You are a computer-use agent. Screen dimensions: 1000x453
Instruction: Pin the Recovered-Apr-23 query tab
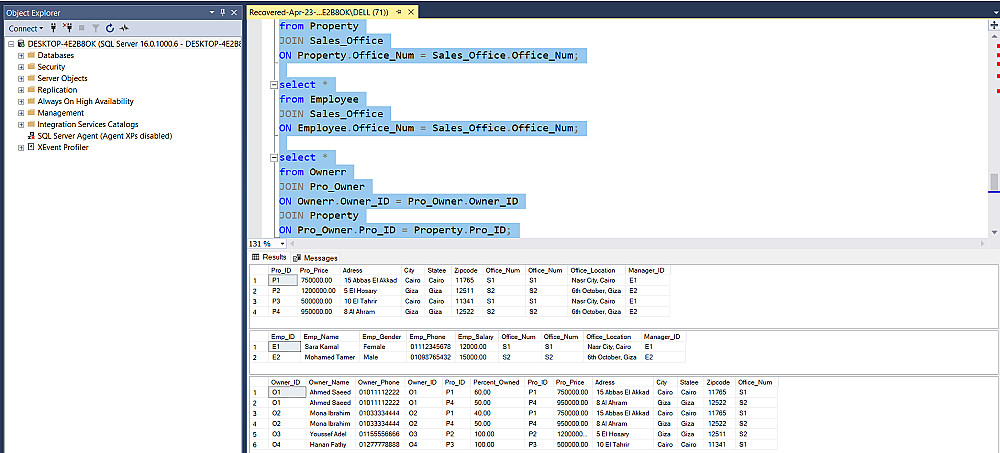point(399,12)
